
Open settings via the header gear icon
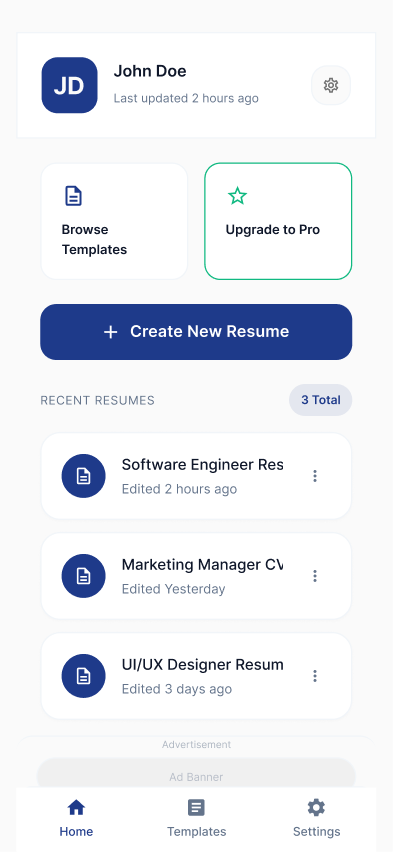click(x=330, y=85)
